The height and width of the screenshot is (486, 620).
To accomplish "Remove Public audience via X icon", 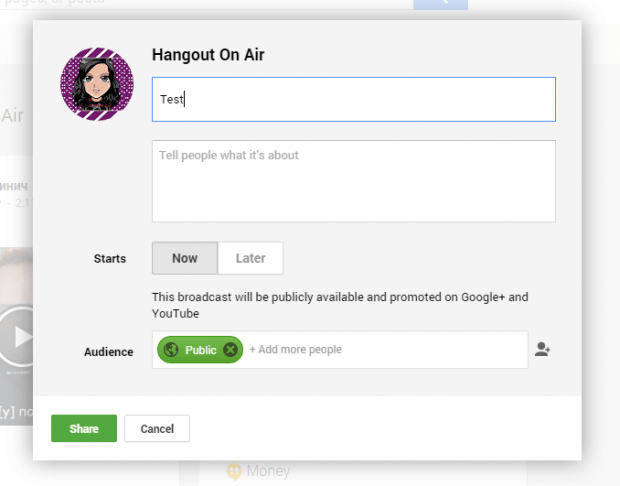I will 230,350.
